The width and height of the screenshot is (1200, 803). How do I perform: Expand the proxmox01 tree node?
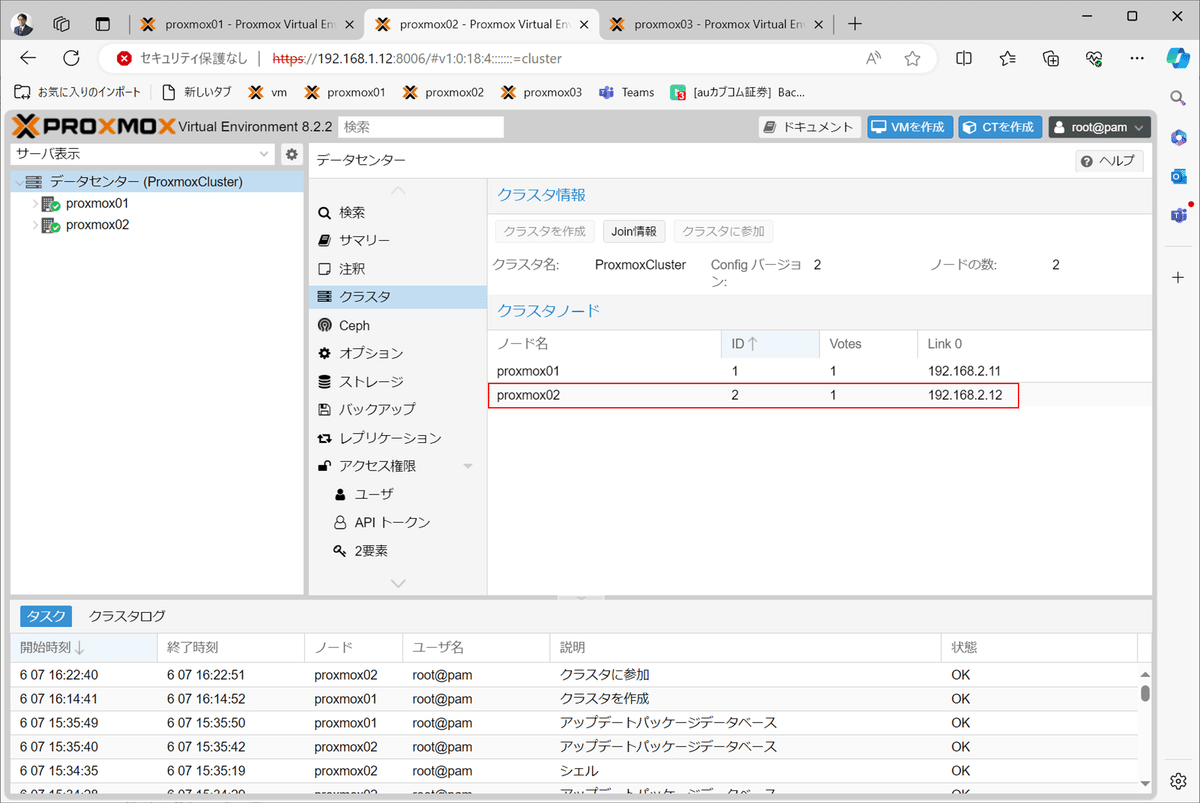(35, 204)
